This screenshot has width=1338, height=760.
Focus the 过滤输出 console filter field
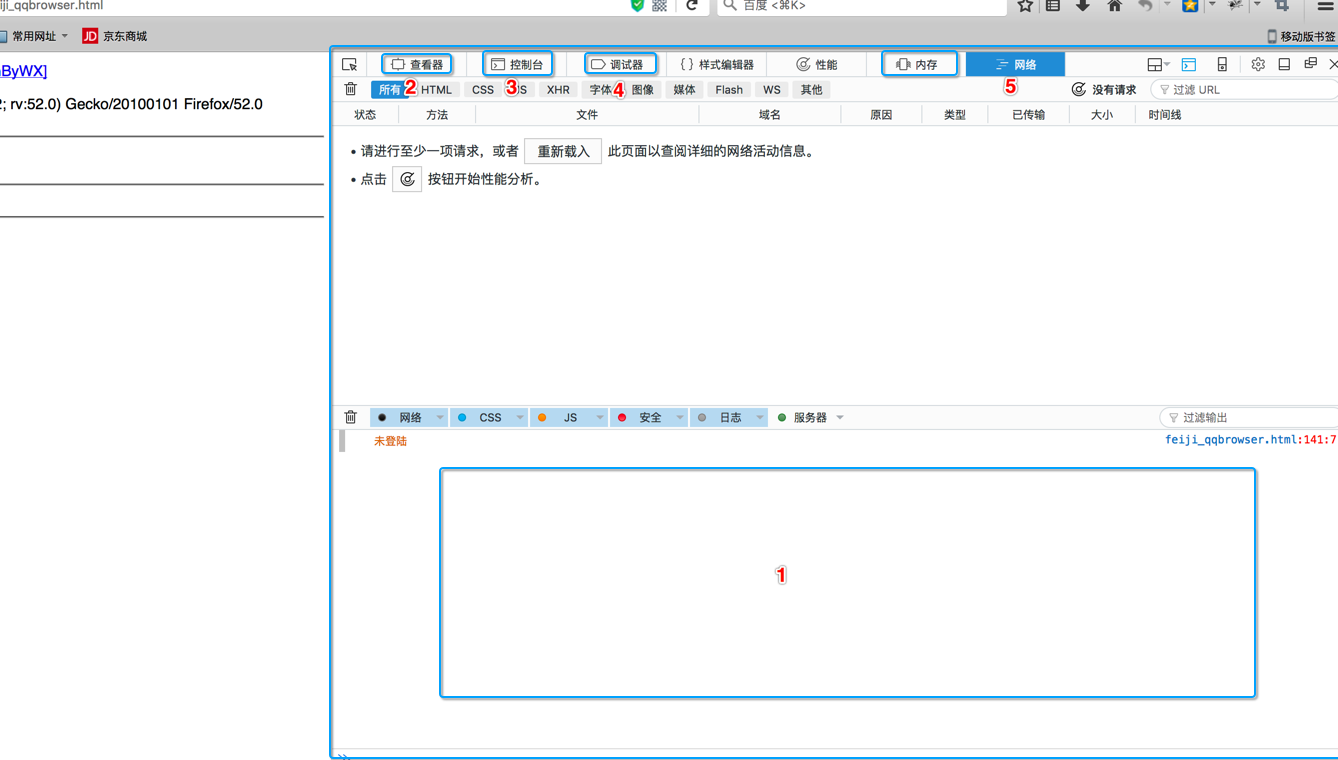[x=1248, y=417]
